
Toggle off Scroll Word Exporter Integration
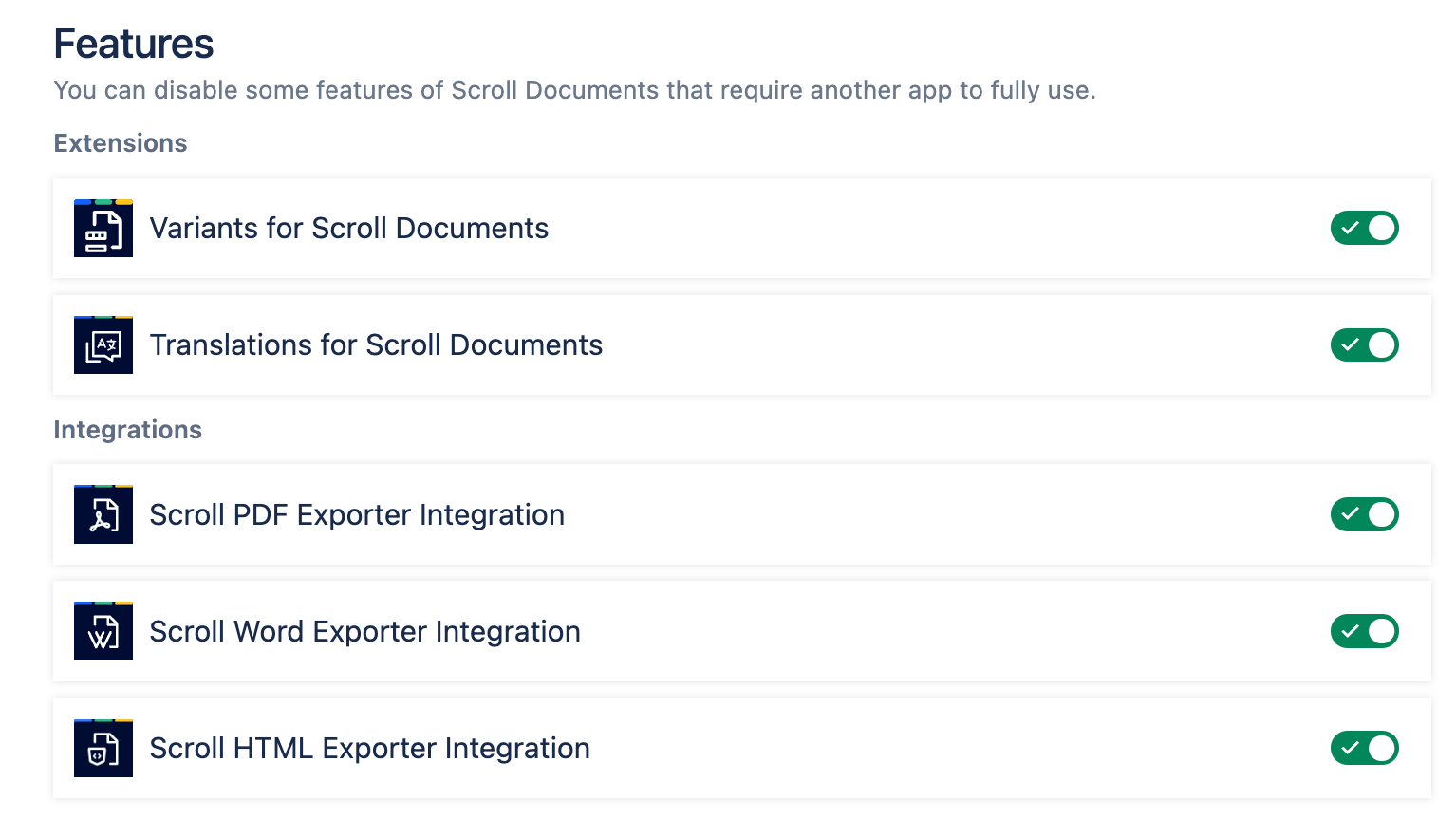pos(1365,631)
